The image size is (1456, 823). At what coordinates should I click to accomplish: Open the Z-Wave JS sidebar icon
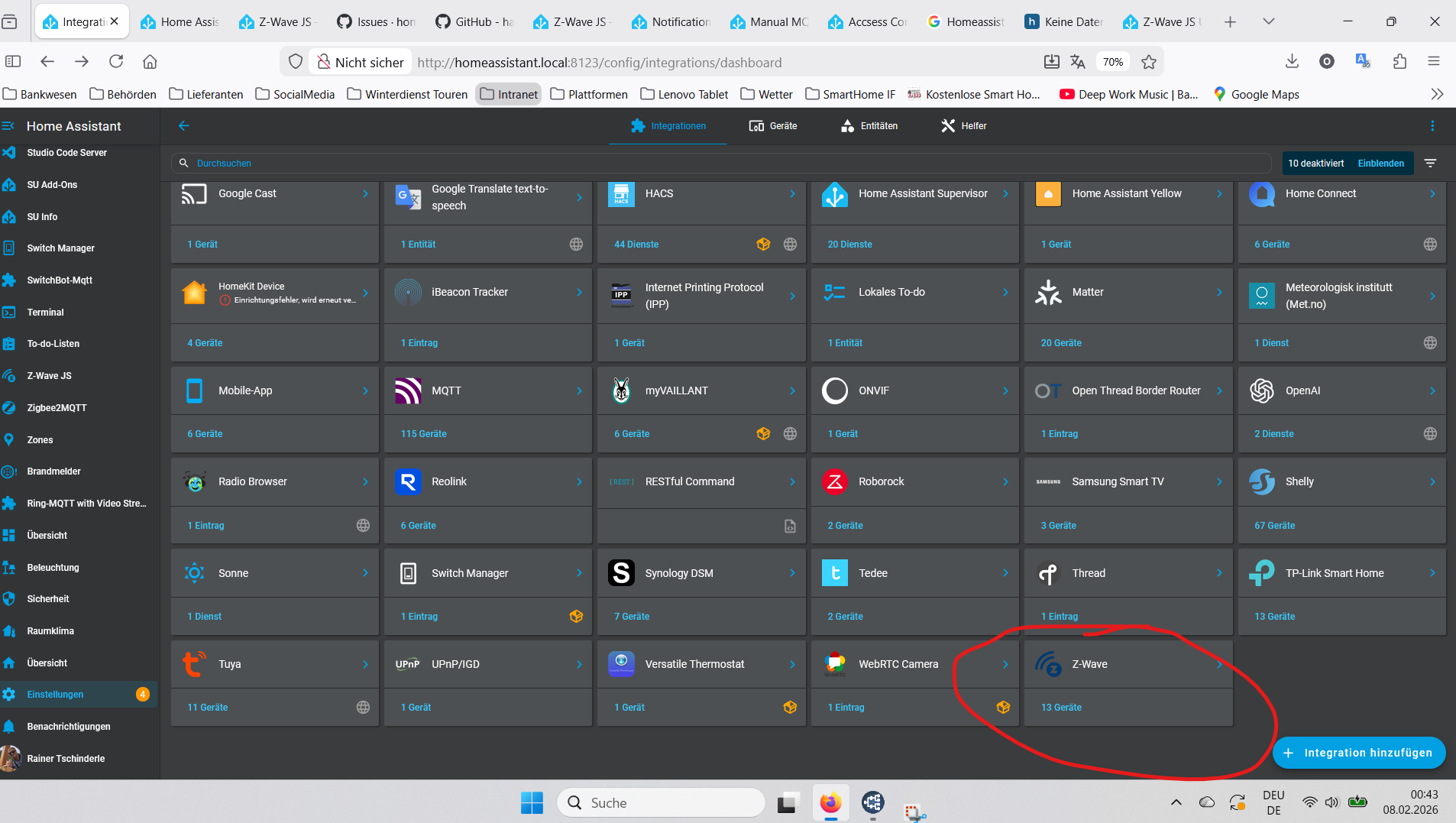click(9, 376)
